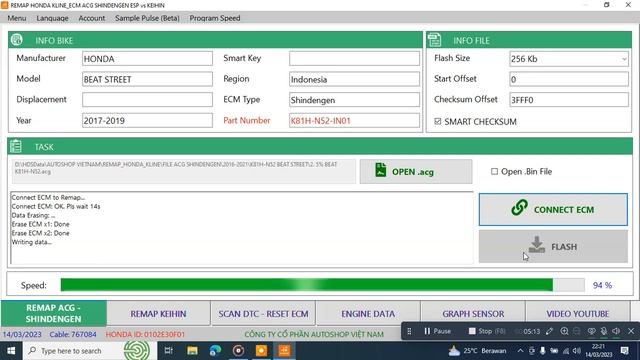This screenshot has height=360, width=640.
Task: Click the system tray volume icon
Action: click(577, 351)
